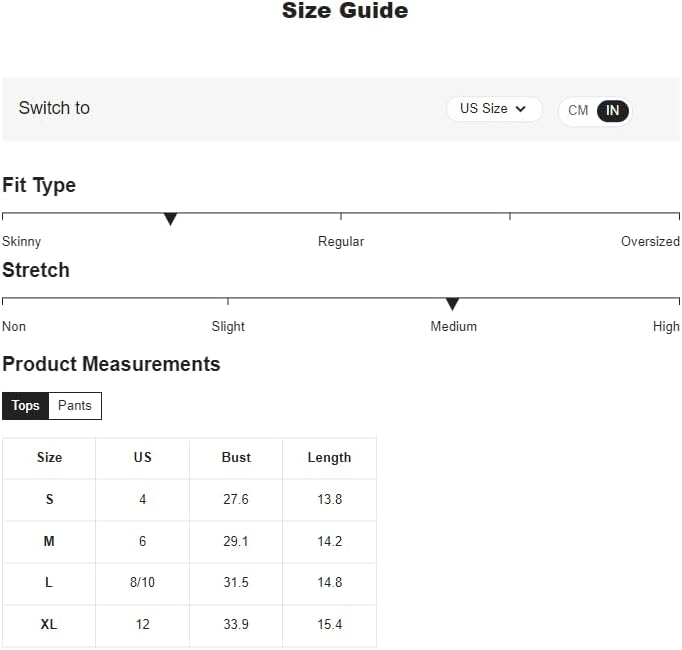Select the IN unit toggle

tap(612, 111)
